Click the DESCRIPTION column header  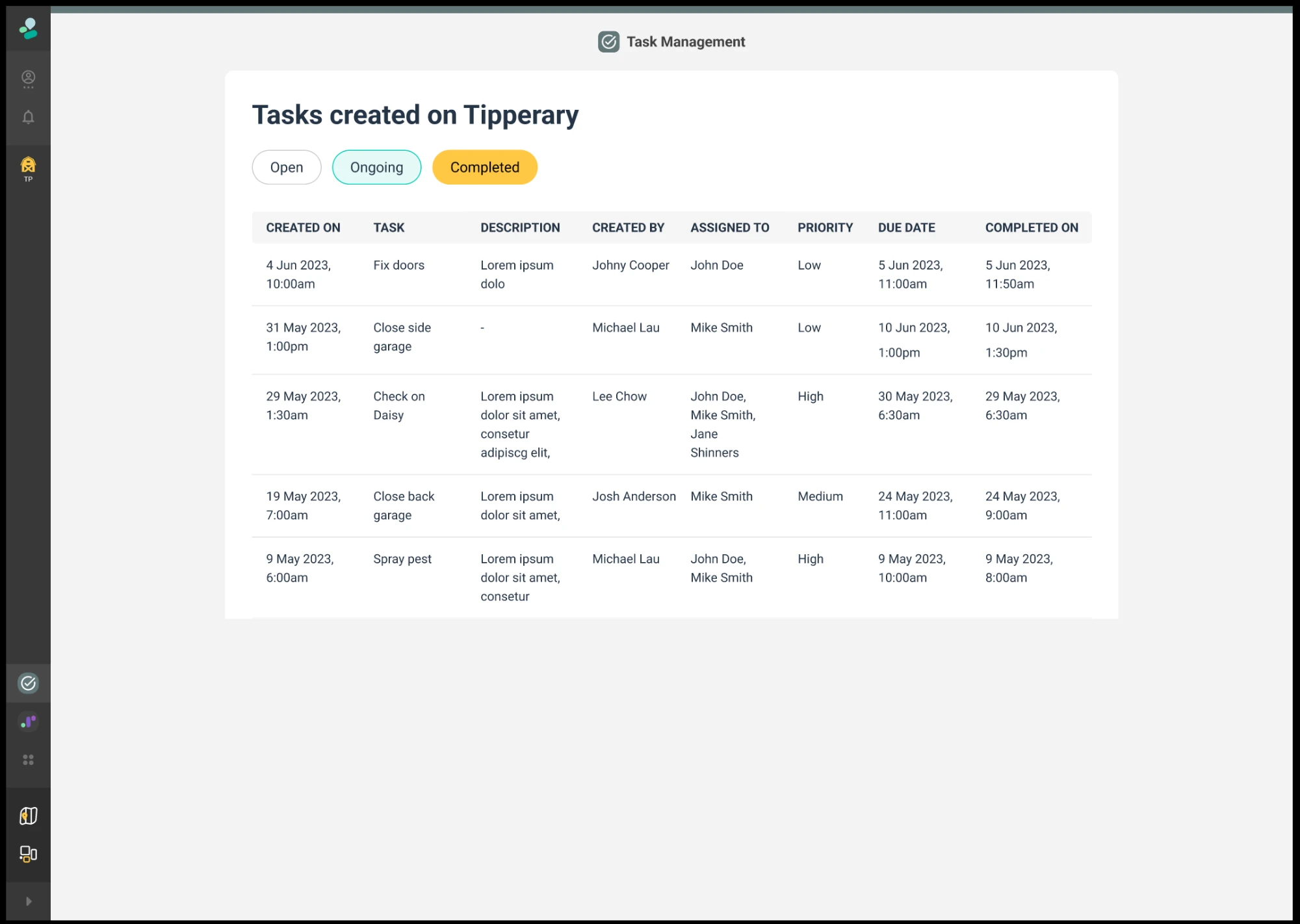coord(520,227)
